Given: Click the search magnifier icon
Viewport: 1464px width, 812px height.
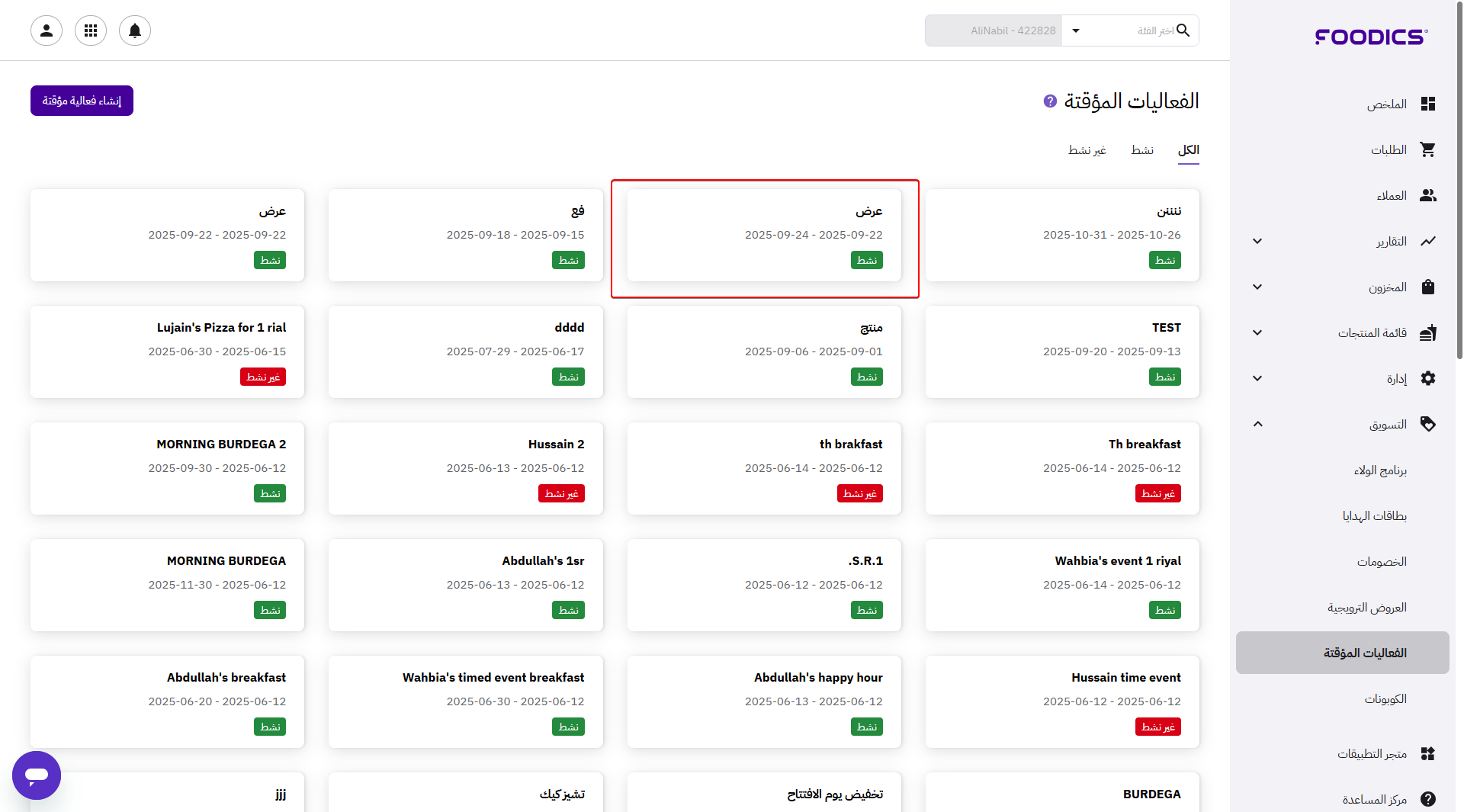Looking at the screenshot, I should (1183, 30).
